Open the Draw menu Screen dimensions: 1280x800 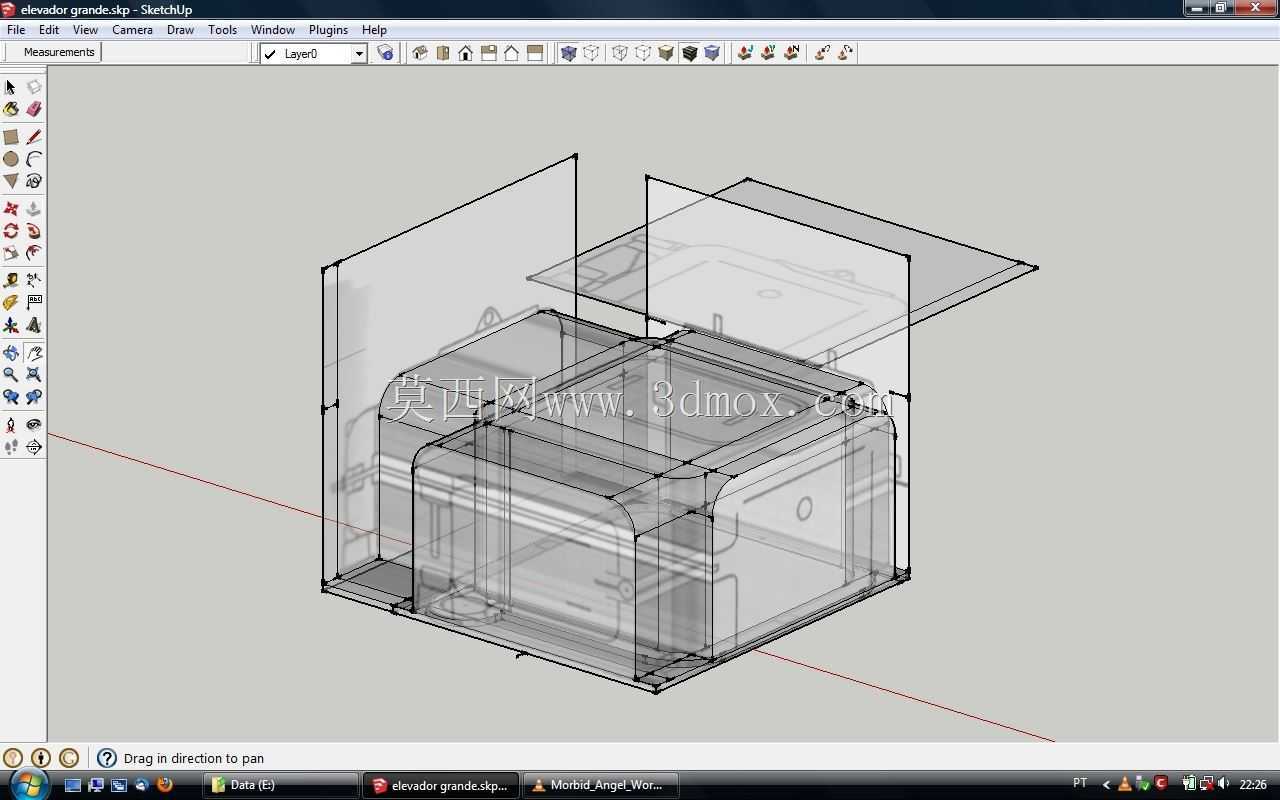point(180,30)
